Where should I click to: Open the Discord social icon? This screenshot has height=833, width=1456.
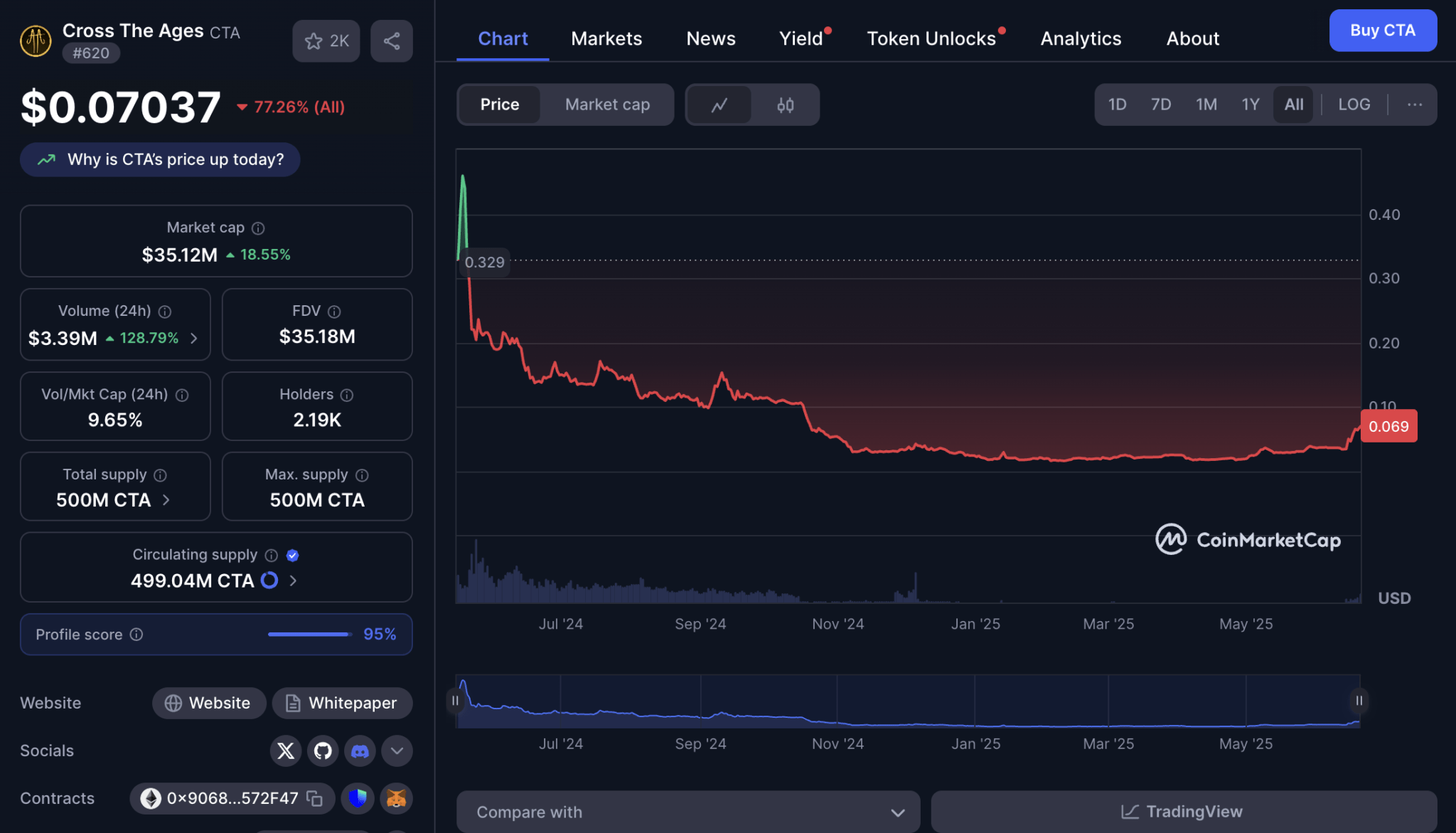pyautogui.click(x=360, y=750)
